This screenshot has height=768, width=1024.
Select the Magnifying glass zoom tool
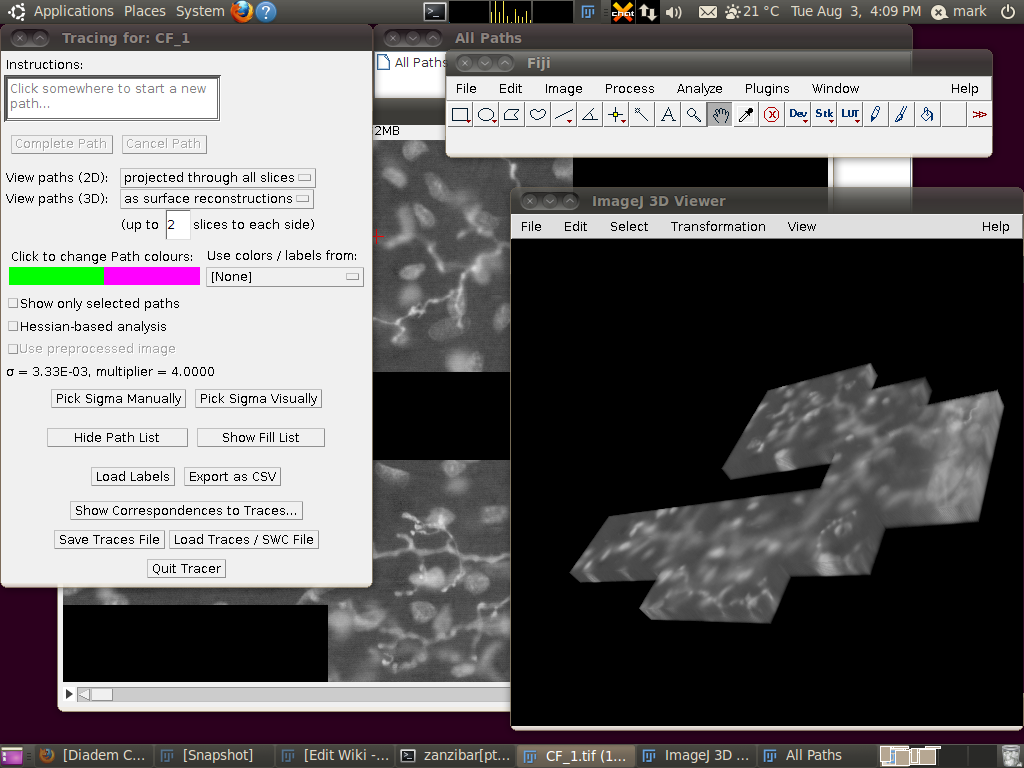point(694,115)
